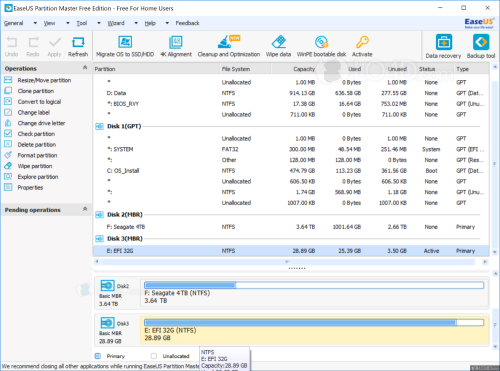Viewport: 500px width, 371px height.
Task: Expand the Help menu dropdown arrow
Action: point(167,23)
